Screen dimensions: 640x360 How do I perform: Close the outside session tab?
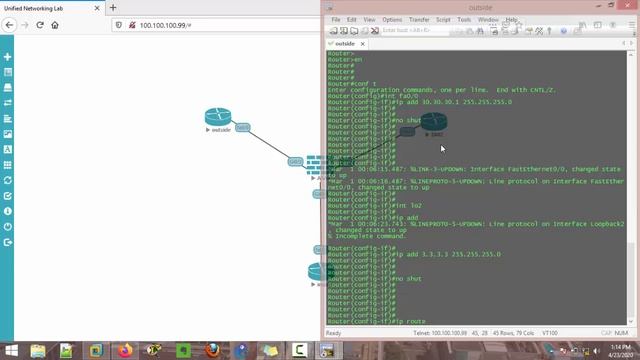tap(362, 44)
